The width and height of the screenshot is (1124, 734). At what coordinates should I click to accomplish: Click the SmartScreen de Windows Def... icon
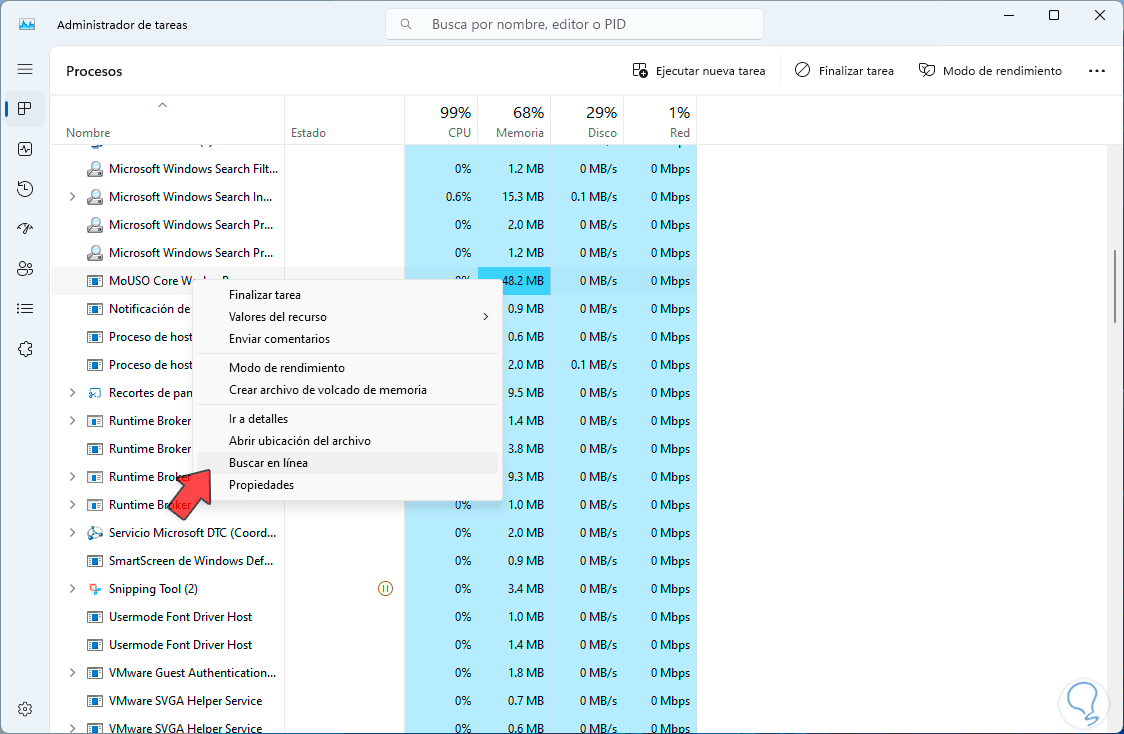(95, 561)
